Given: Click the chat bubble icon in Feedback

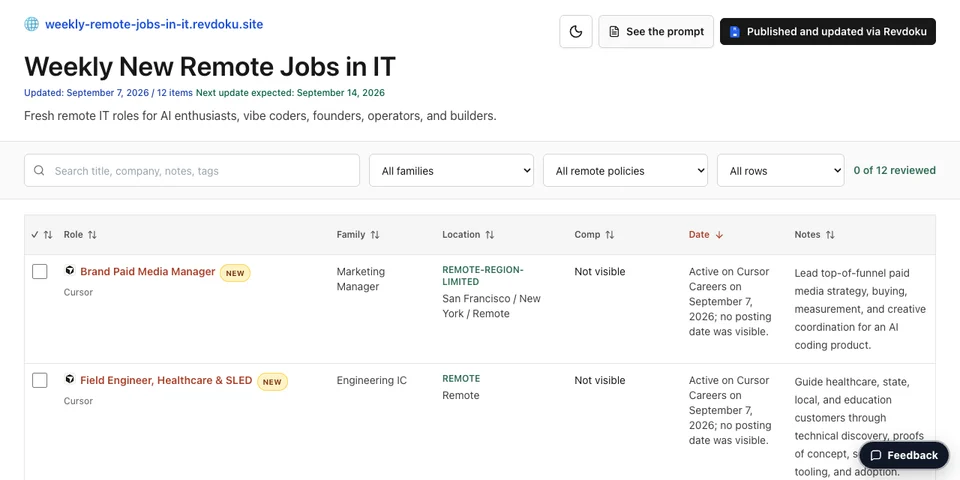Looking at the screenshot, I should tap(876, 455).
